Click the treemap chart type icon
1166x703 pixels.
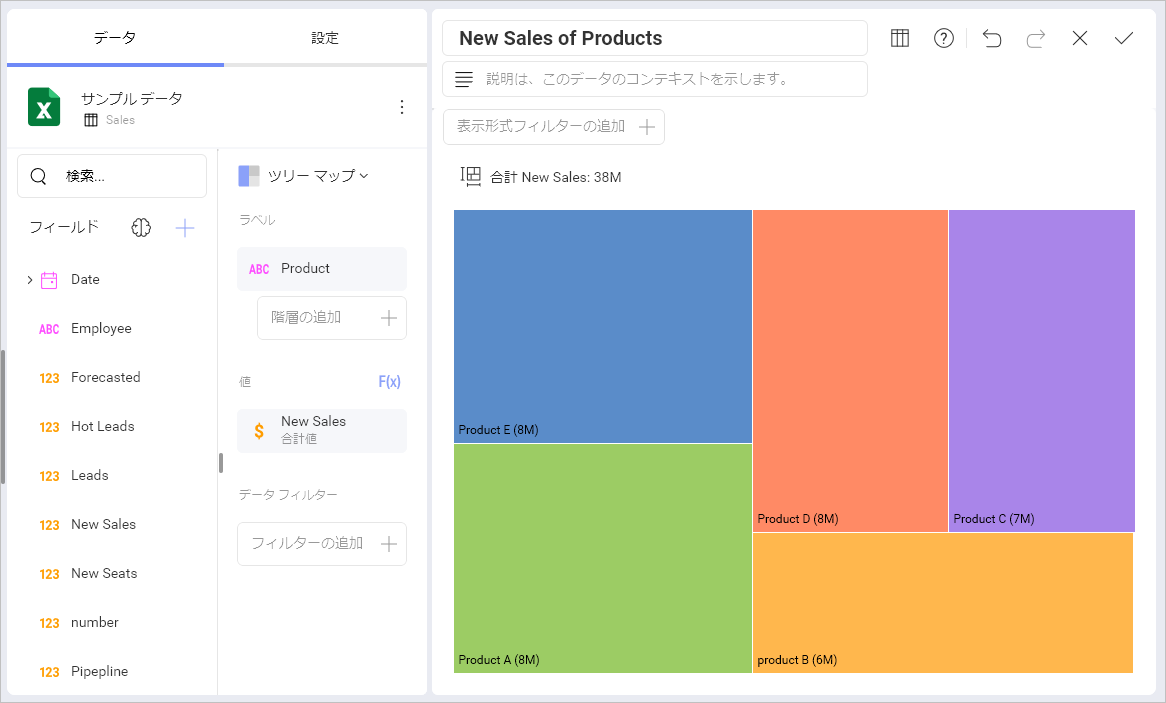click(x=248, y=176)
